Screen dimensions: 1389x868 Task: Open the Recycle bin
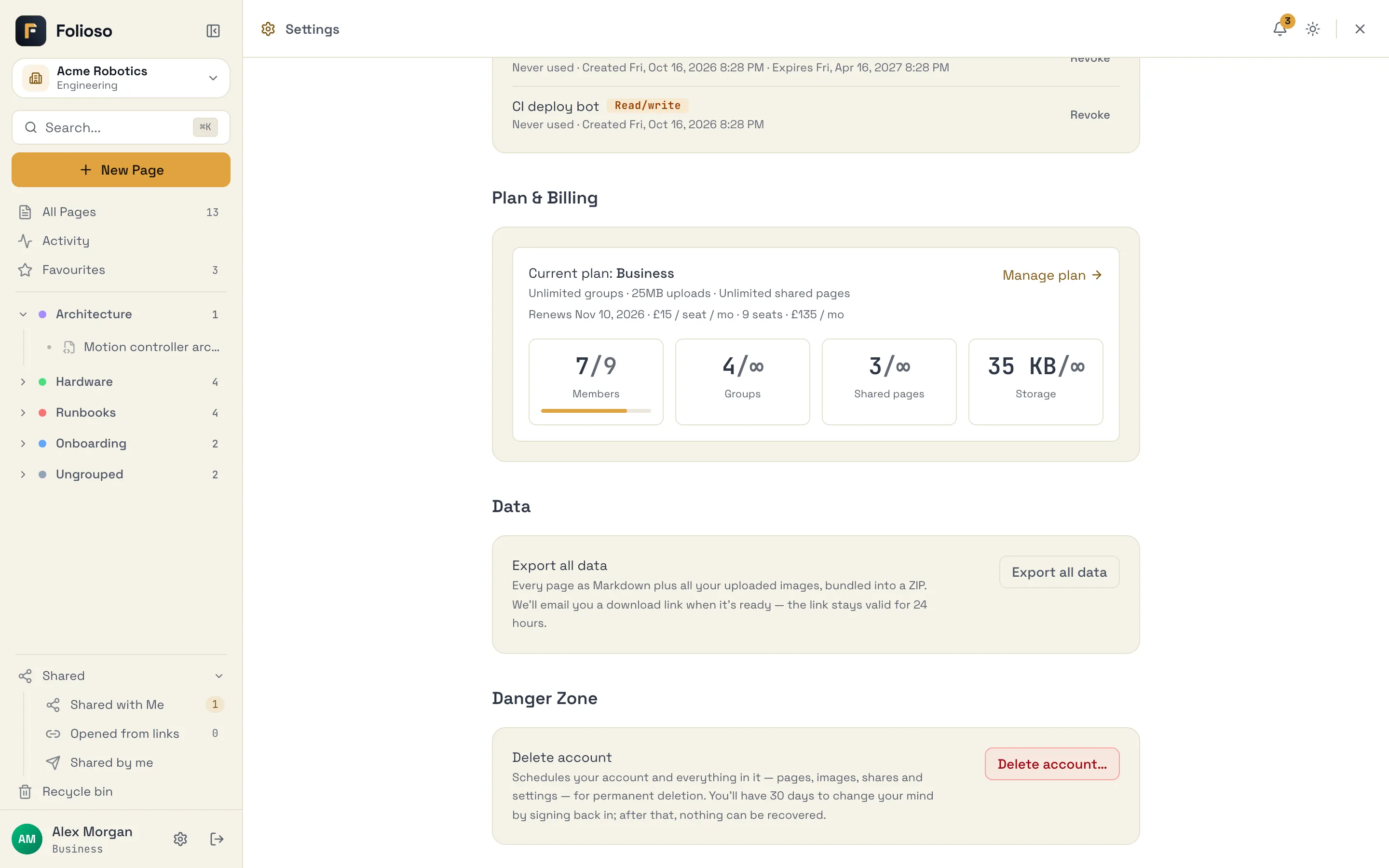click(121, 791)
